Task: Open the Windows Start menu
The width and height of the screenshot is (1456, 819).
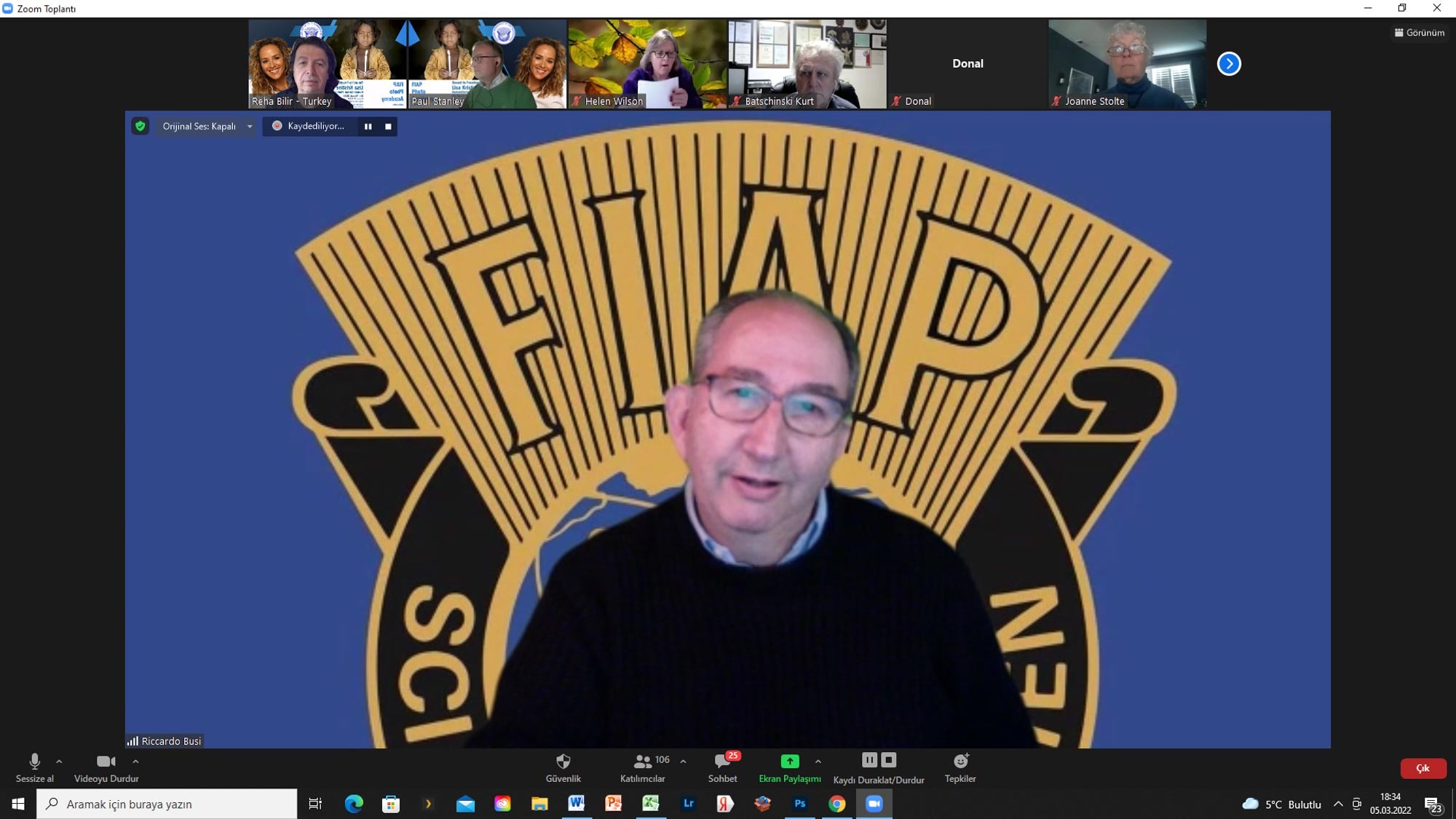Action: (x=18, y=804)
